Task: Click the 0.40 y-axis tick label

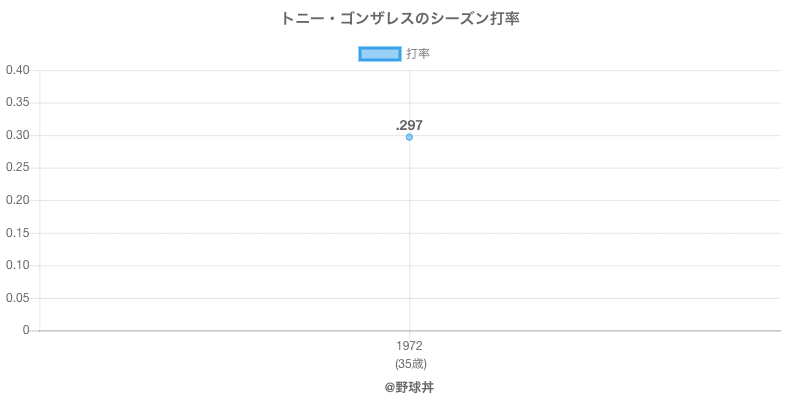Action: coord(17,70)
